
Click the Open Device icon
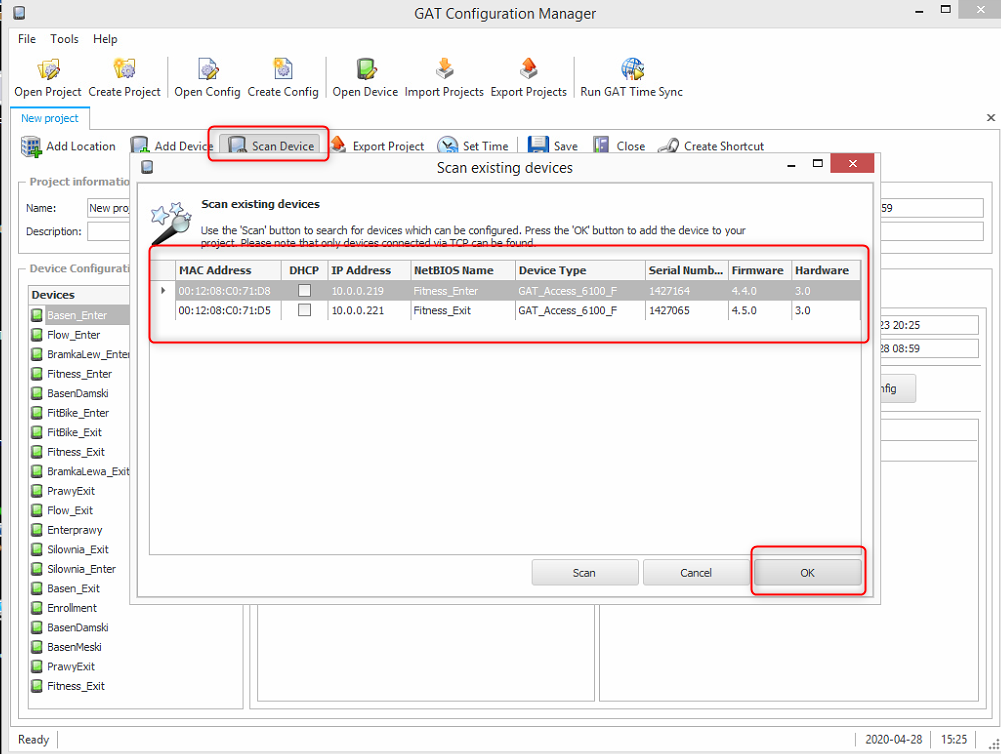point(365,70)
